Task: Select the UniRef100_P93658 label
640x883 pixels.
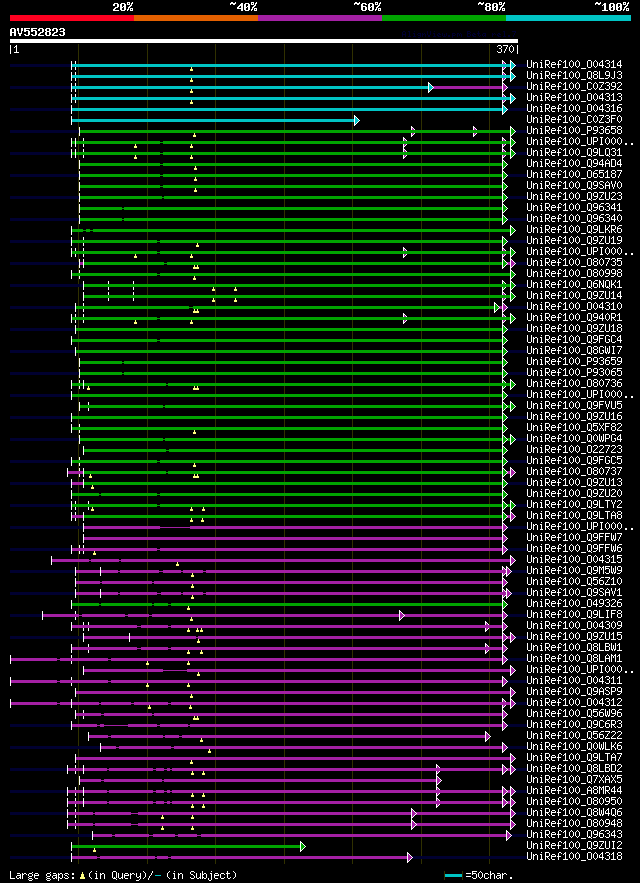Action: pos(574,131)
